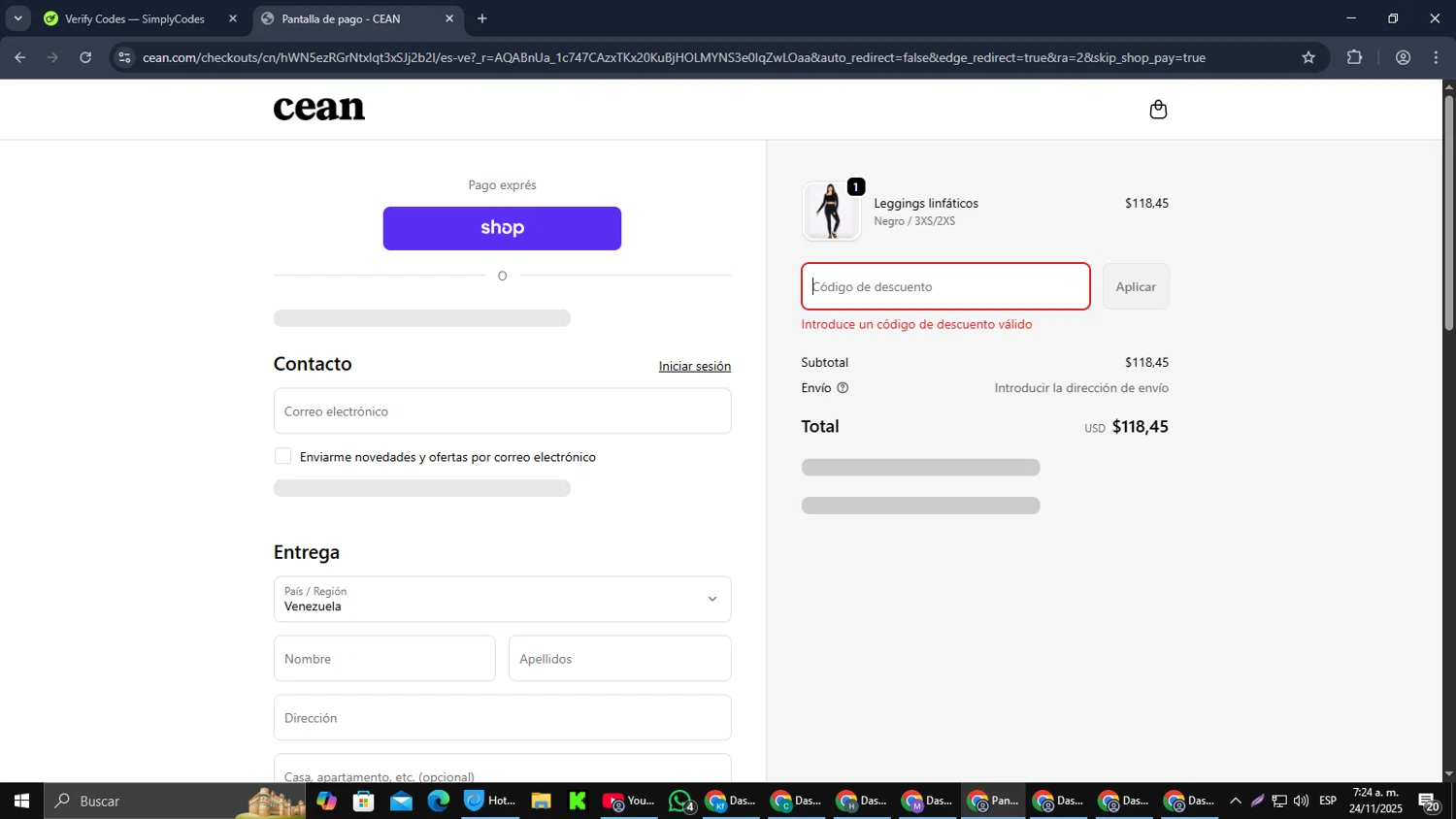Open the clock showing 7:24 a. m.
The width and height of the screenshot is (1456, 819).
[x=1375, y=802]
